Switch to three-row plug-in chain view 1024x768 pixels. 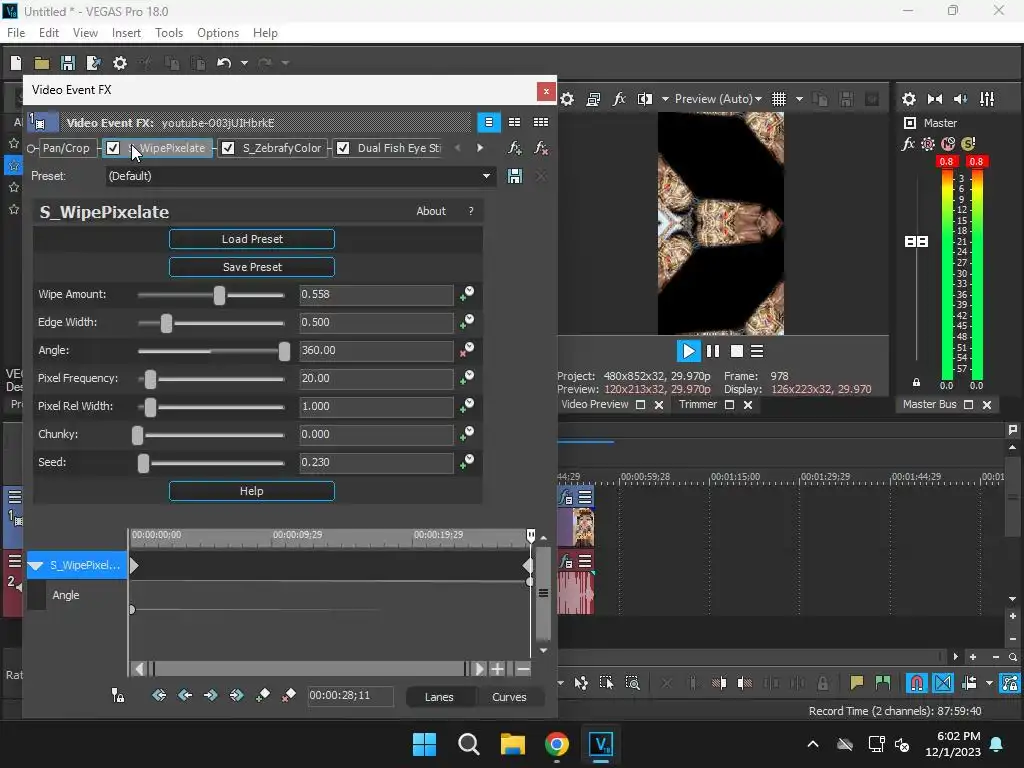coord(541,122)
